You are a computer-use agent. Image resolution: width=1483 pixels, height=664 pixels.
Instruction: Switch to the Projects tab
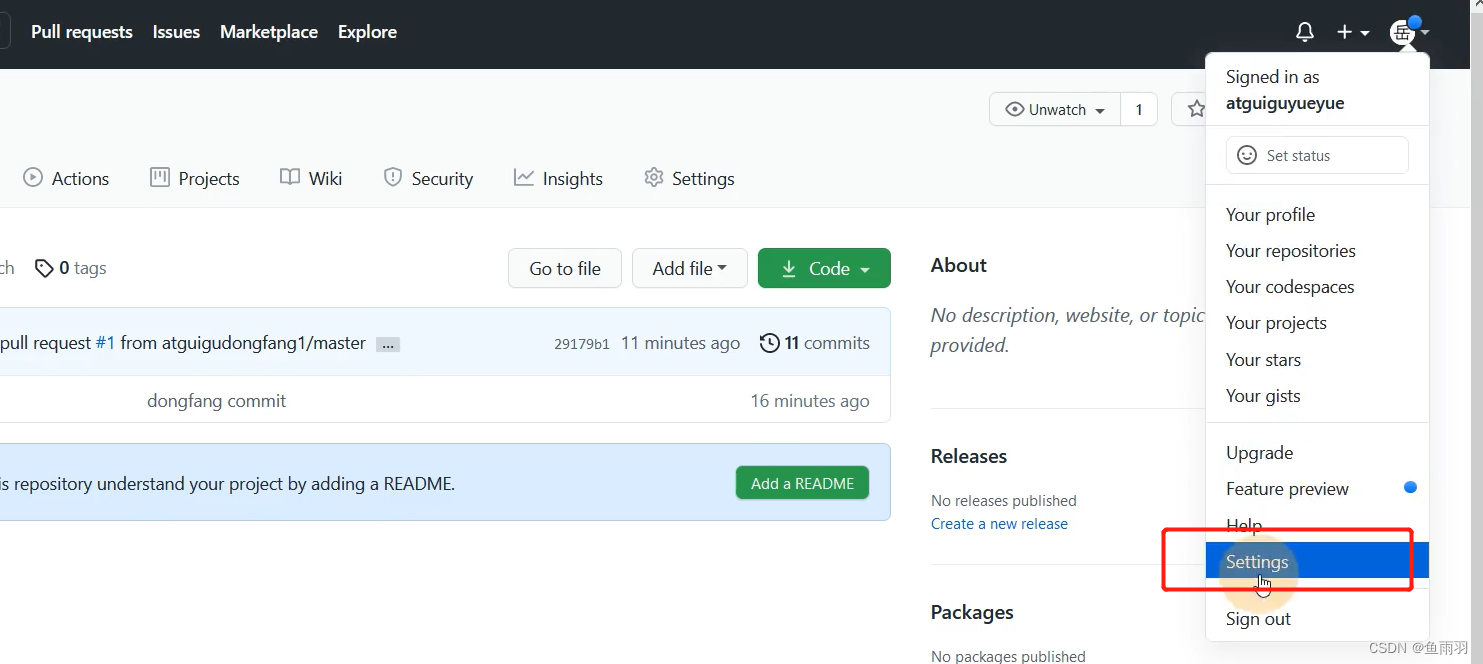click(195, 178)
